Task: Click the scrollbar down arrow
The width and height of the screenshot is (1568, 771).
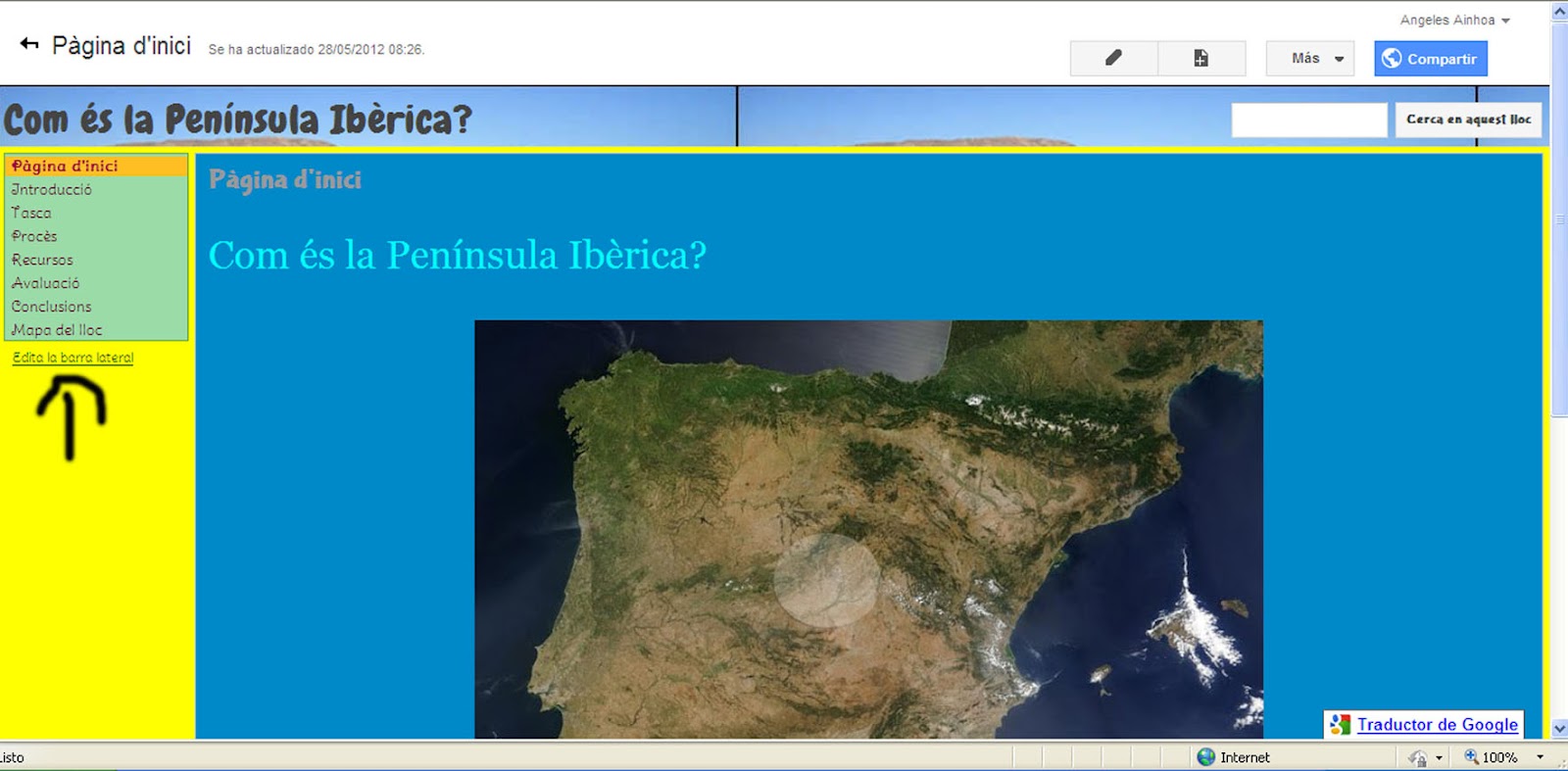Action: tap(1559, 729)
